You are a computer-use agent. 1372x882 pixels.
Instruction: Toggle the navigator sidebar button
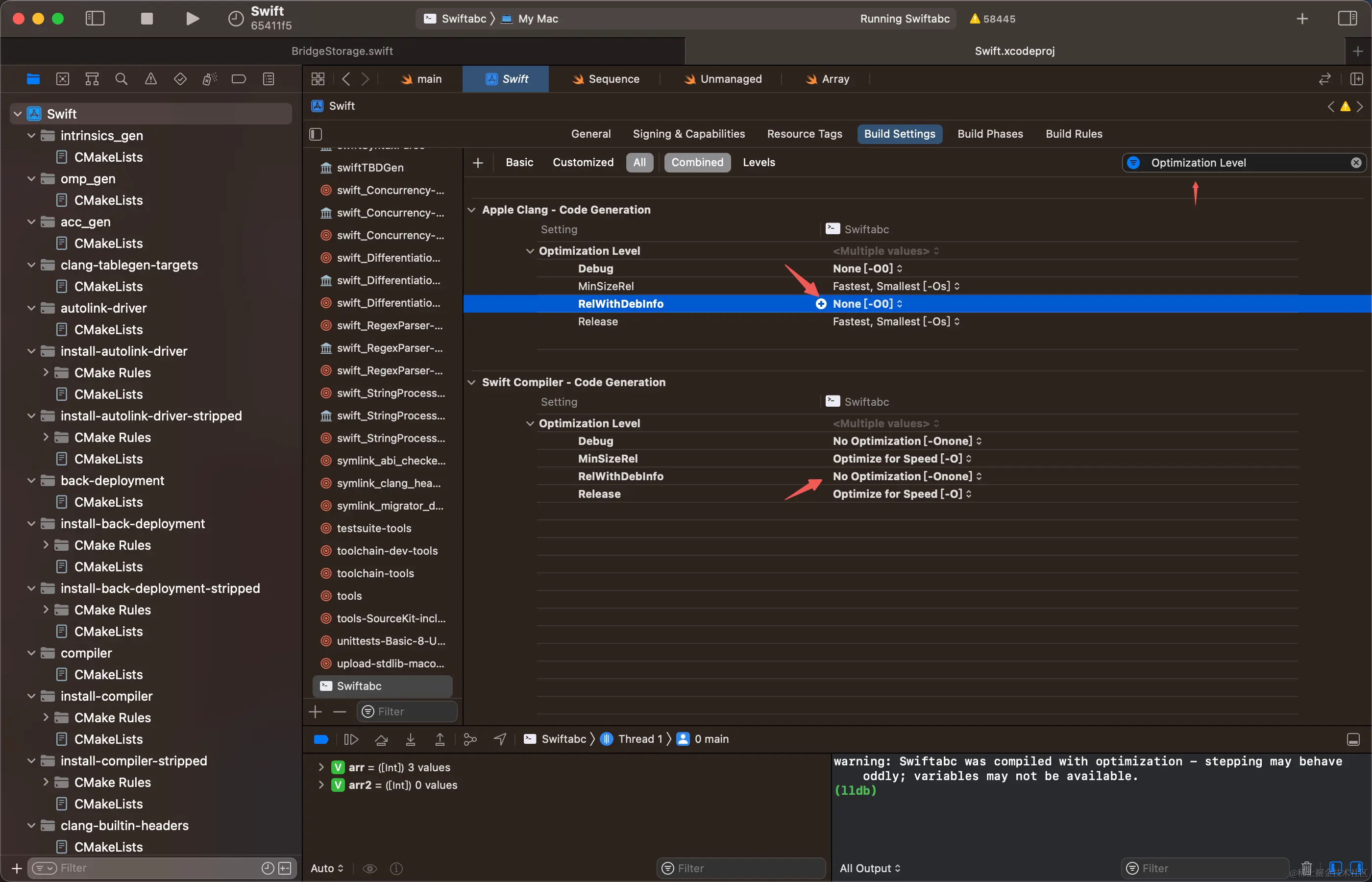coord(95,18)
